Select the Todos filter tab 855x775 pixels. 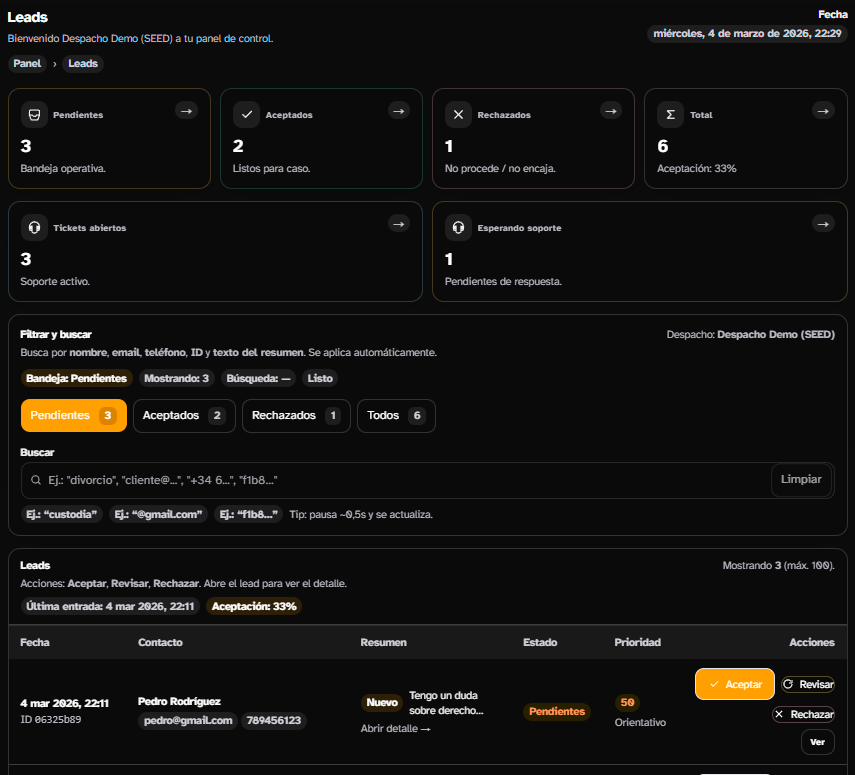click(396, 416)
